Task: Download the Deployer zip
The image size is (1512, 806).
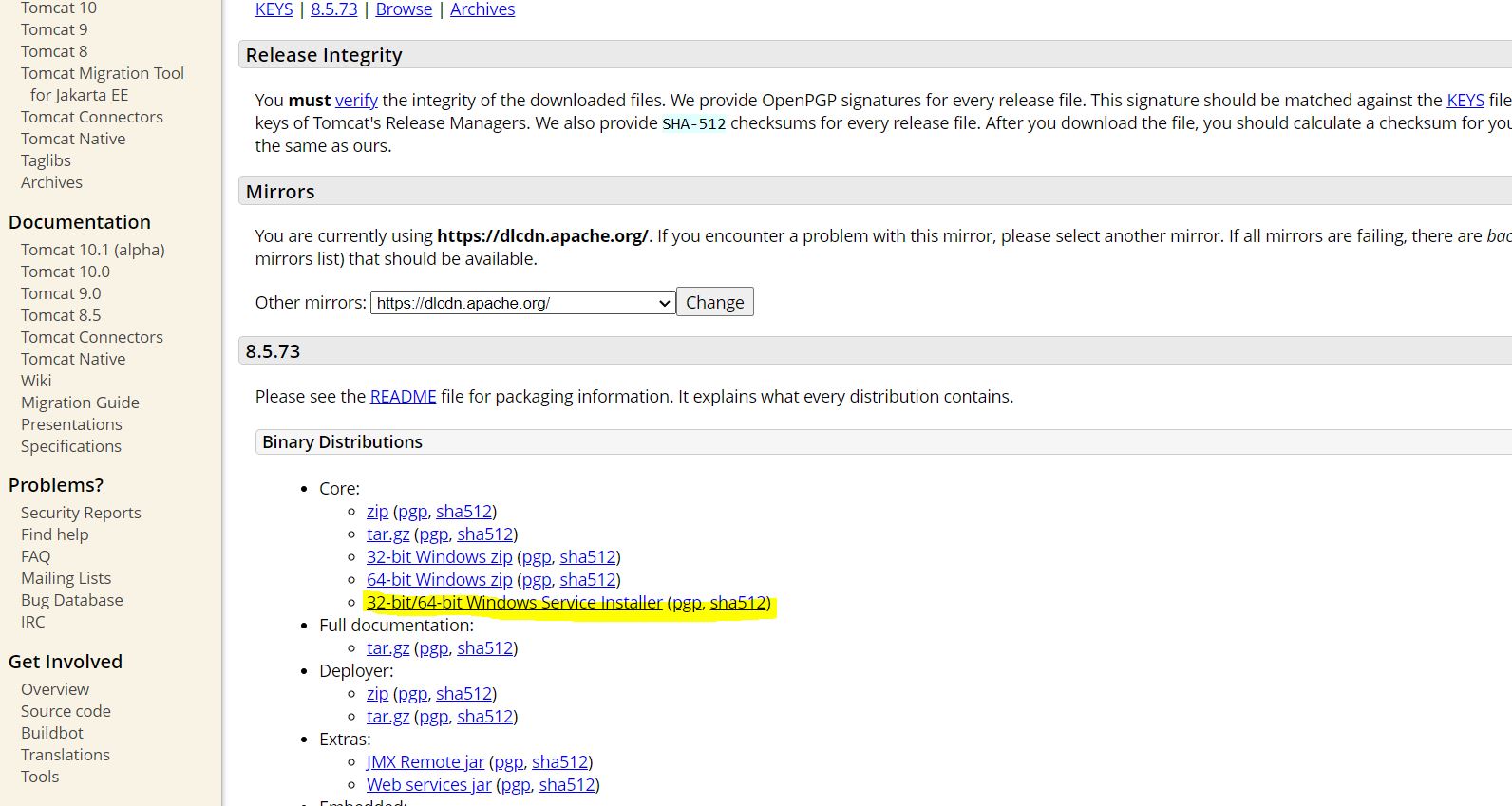Action: [x=377, y=693]
